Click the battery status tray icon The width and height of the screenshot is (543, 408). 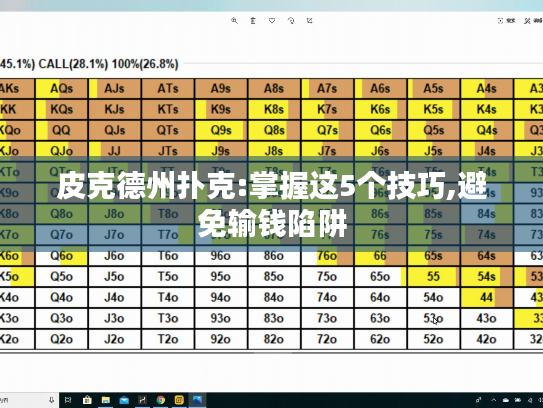point(518,400)
